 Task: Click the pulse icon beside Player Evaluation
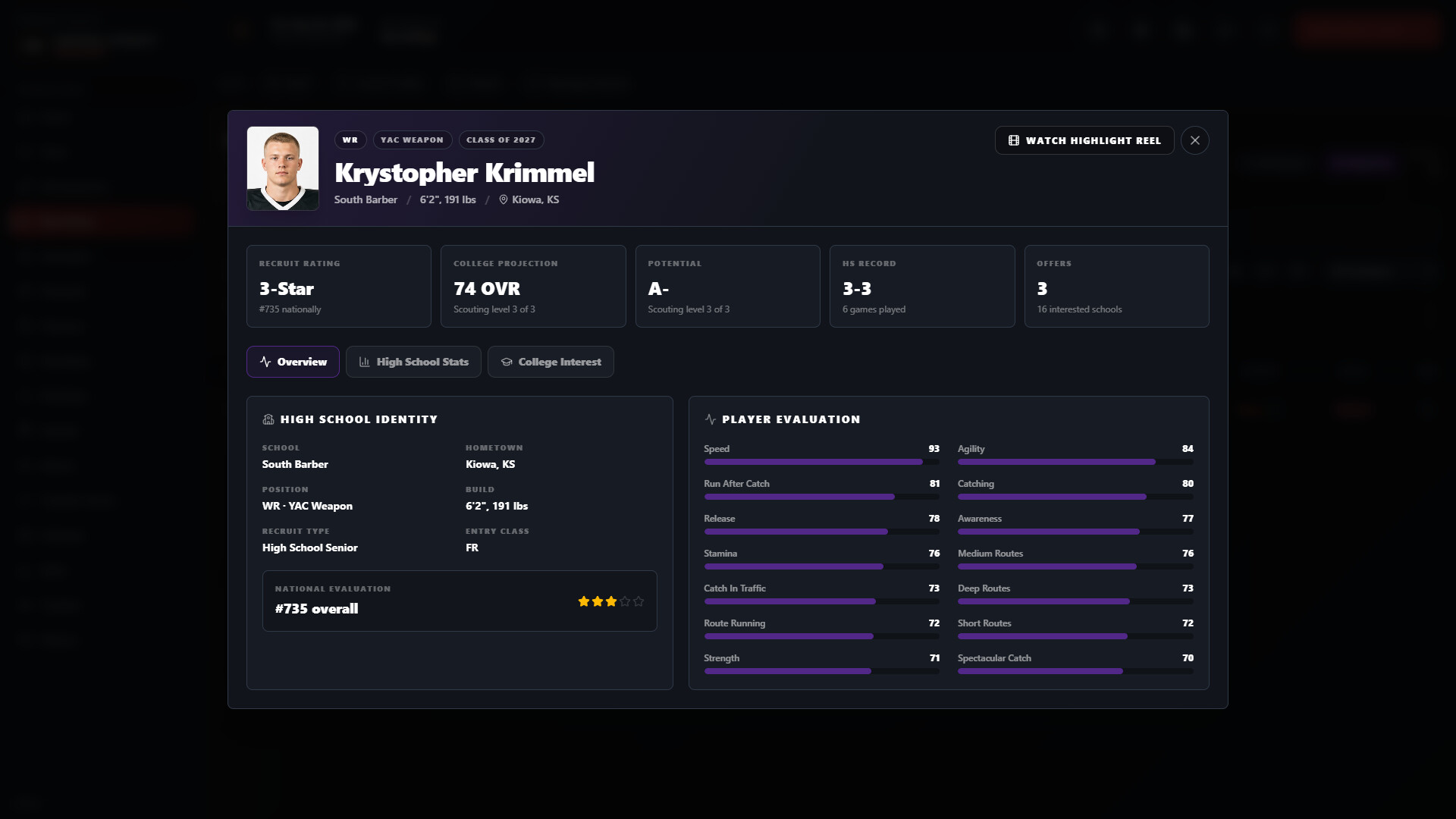[710, 419]
